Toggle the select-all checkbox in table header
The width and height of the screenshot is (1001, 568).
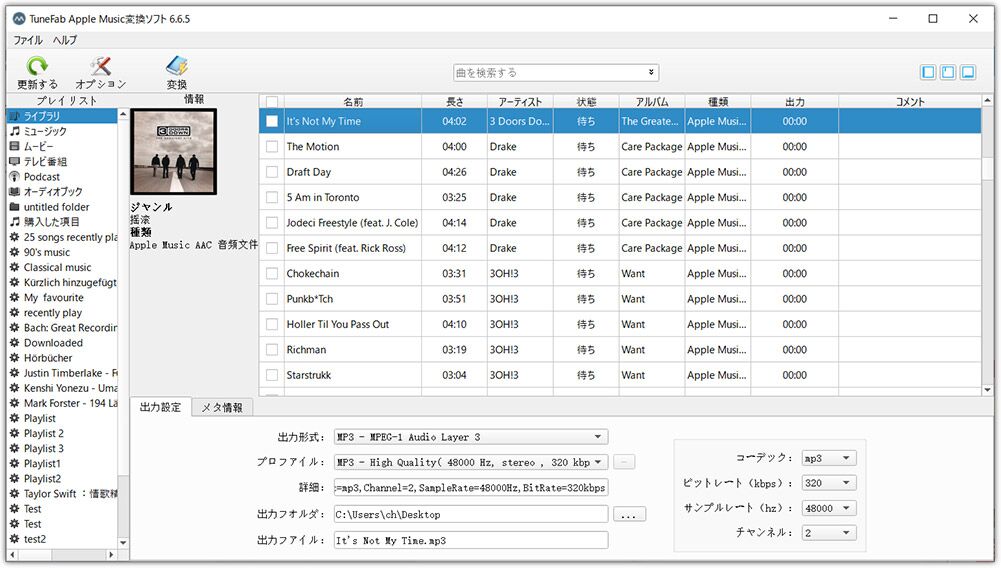272,101
